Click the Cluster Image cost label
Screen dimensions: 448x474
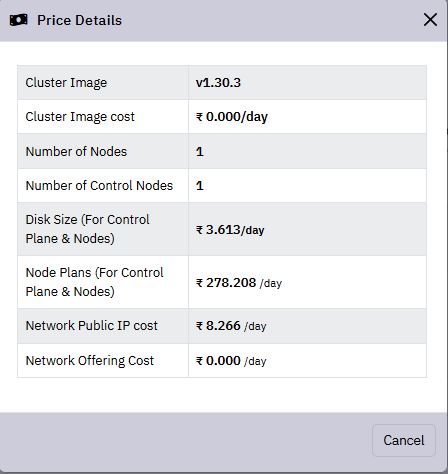coord(80,117)
